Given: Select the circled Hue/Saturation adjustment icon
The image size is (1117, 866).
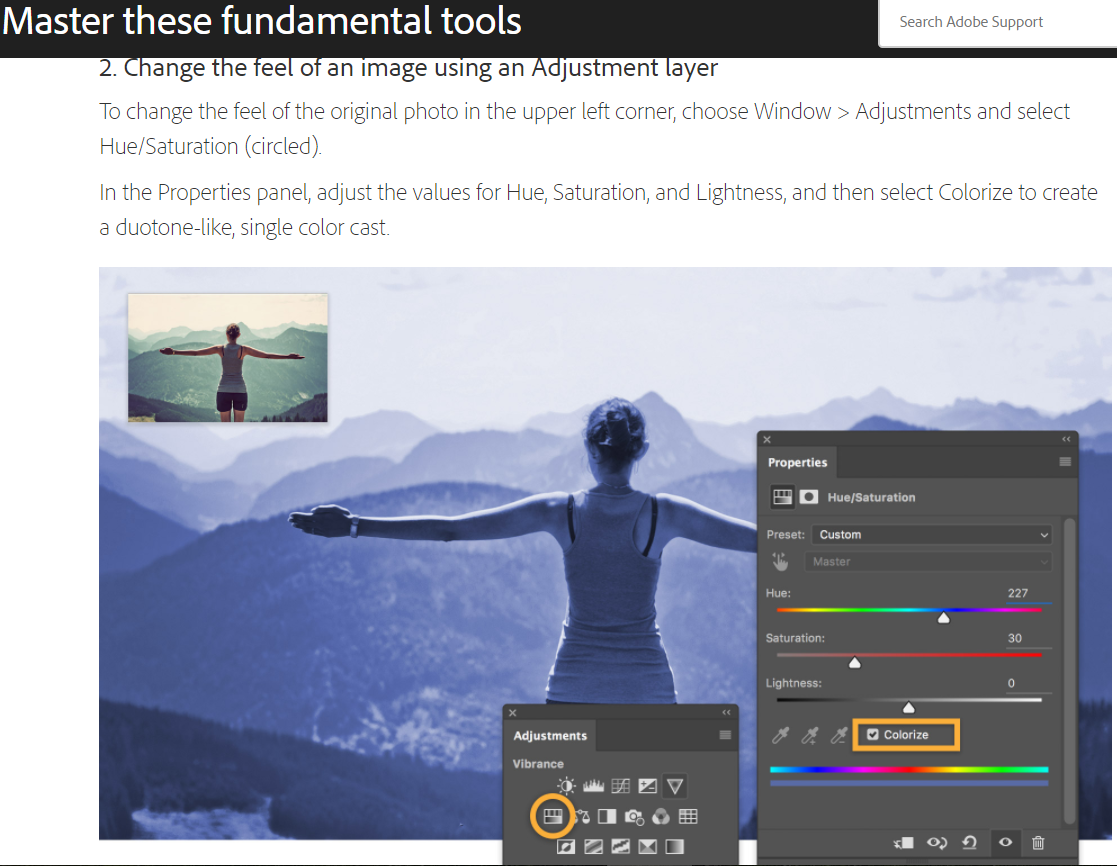Looking at the screenshot, I should click(x=553, y=816).
